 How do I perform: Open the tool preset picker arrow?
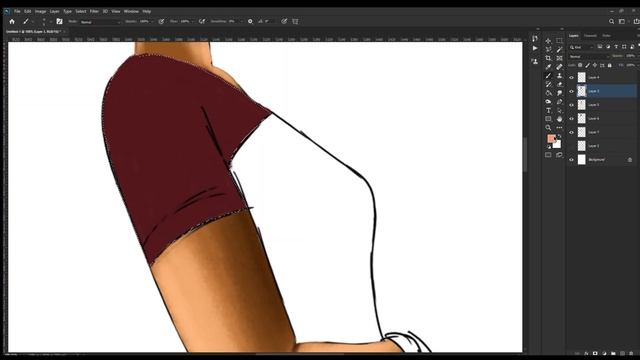pyautogui.click(x=33, y=21)
